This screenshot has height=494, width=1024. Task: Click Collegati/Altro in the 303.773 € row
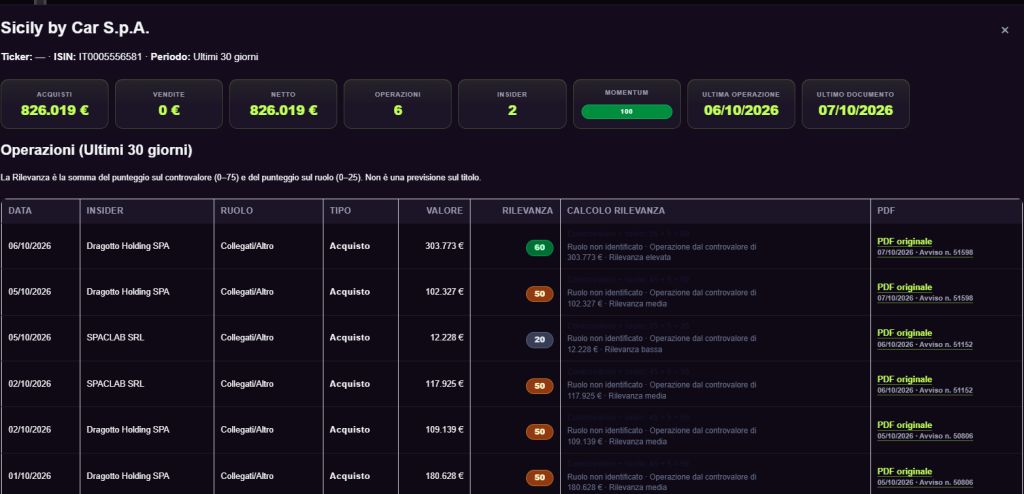coord(247,246)
